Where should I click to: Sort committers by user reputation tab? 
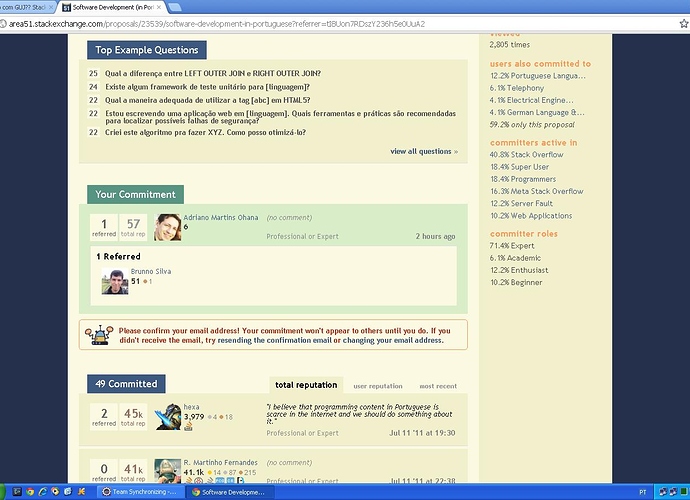point(378,386)
